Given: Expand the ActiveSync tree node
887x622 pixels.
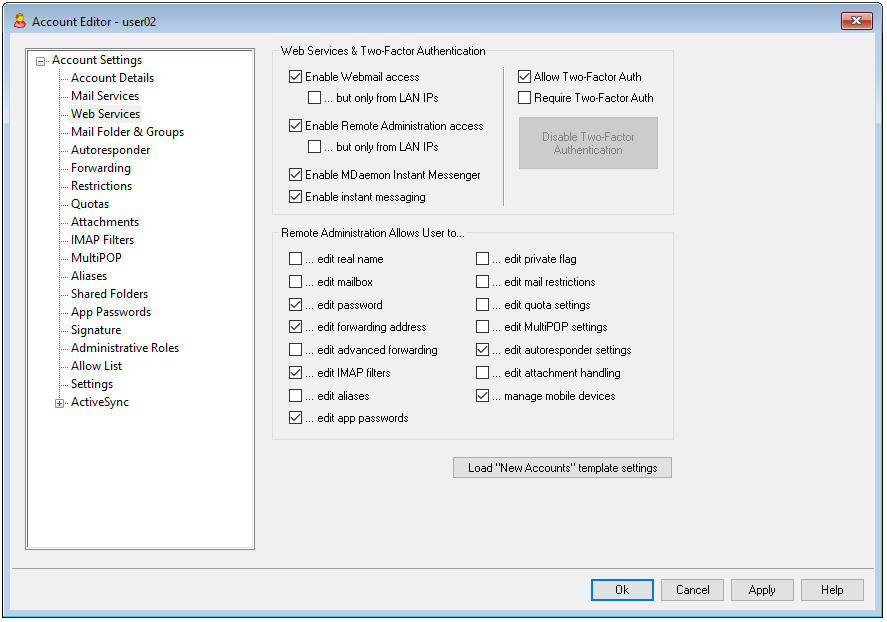Looking at the screenshot, I should 60,403.
